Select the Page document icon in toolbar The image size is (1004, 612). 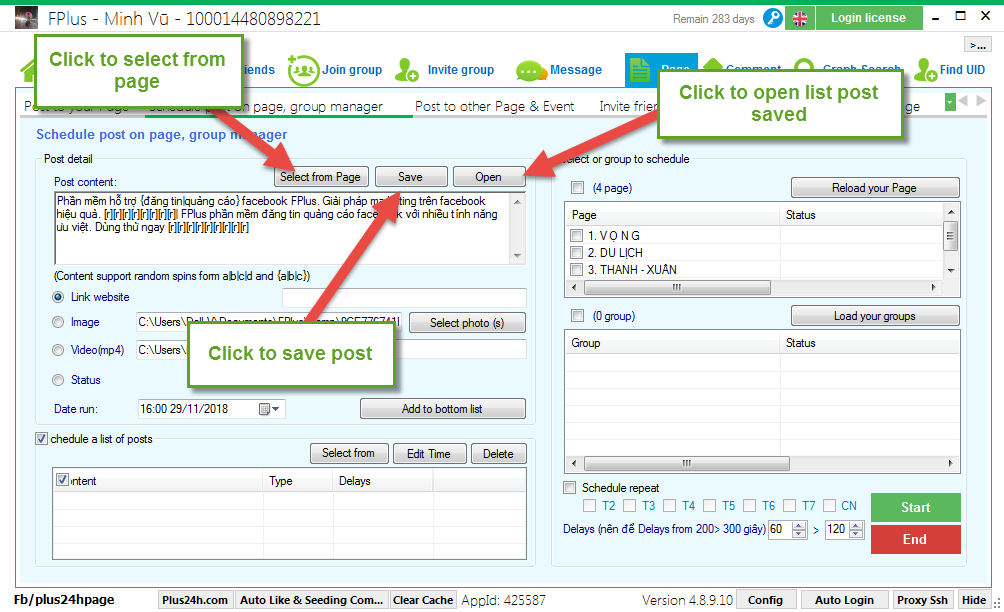pyautogui.click(x=640, y=70)
